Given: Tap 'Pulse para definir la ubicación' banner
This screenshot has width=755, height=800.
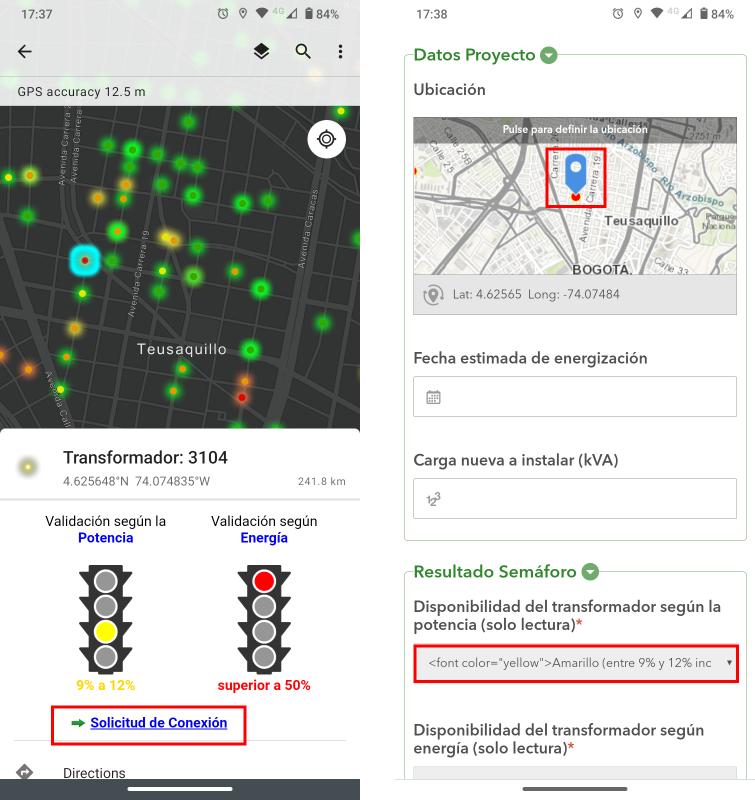Looking at the screenshot, I should [x=575, y=130].
